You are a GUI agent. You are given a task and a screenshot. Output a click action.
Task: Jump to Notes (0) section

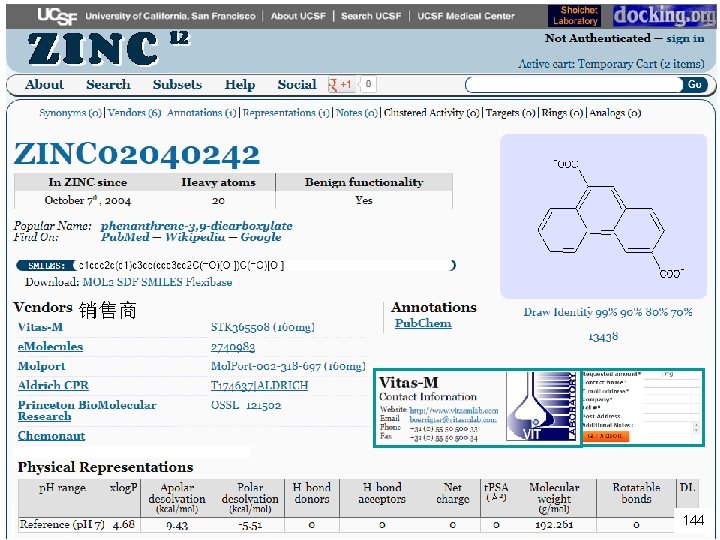(357, 113)
